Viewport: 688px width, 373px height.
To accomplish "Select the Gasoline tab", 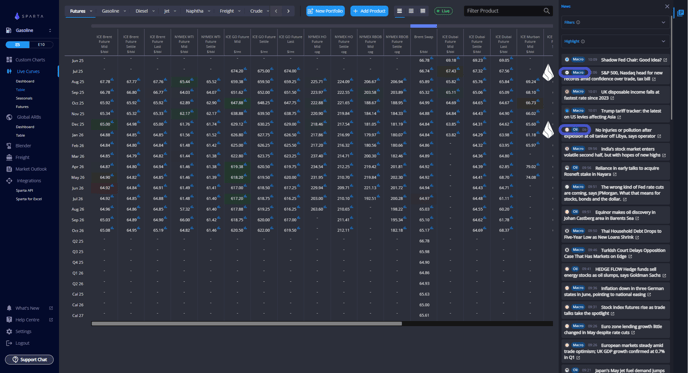I will tap(110, 11).
